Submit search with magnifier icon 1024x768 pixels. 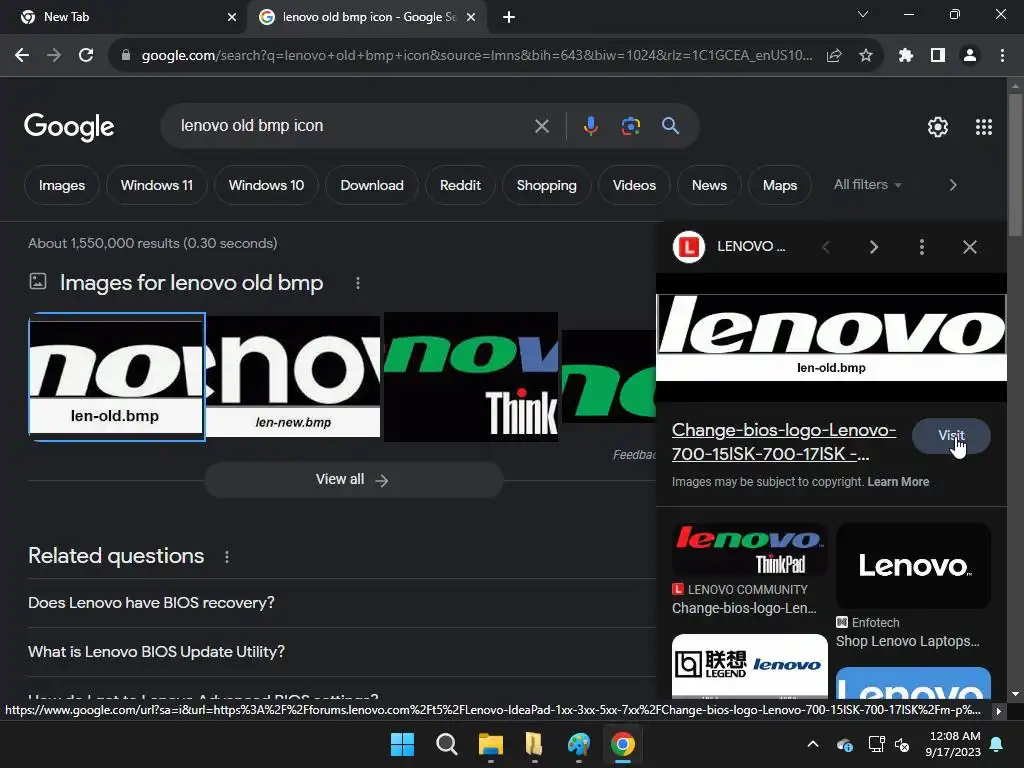(x=670, y=126)
